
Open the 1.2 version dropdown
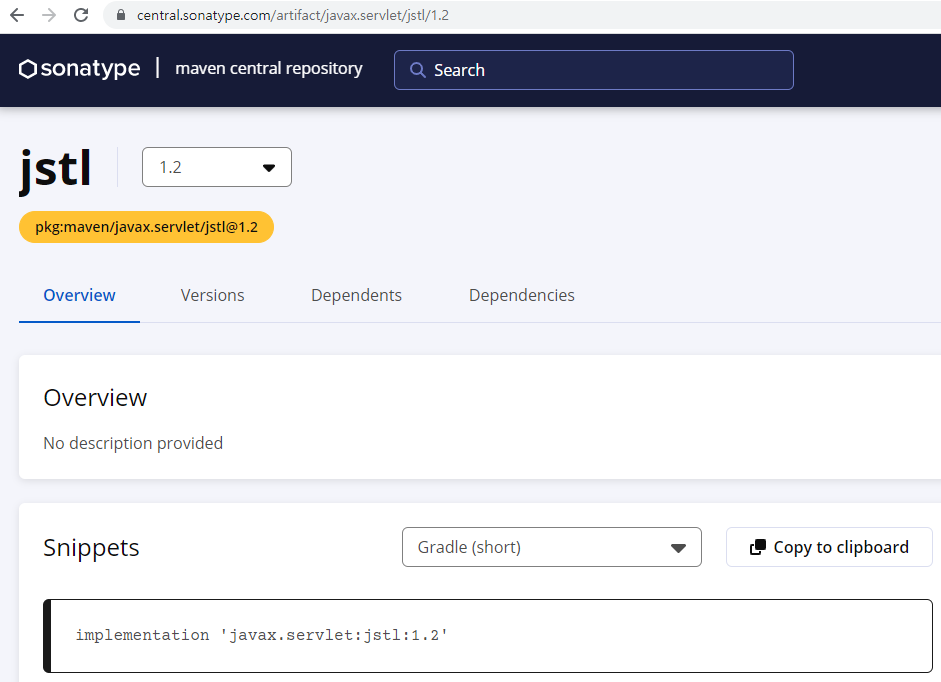click(x=217, y=167)
